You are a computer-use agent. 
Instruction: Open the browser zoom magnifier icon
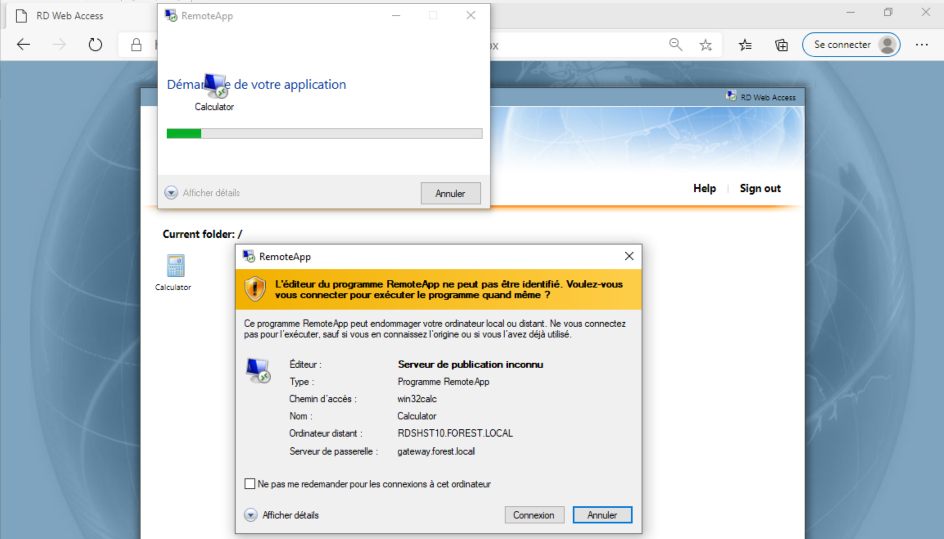[675, 45]
